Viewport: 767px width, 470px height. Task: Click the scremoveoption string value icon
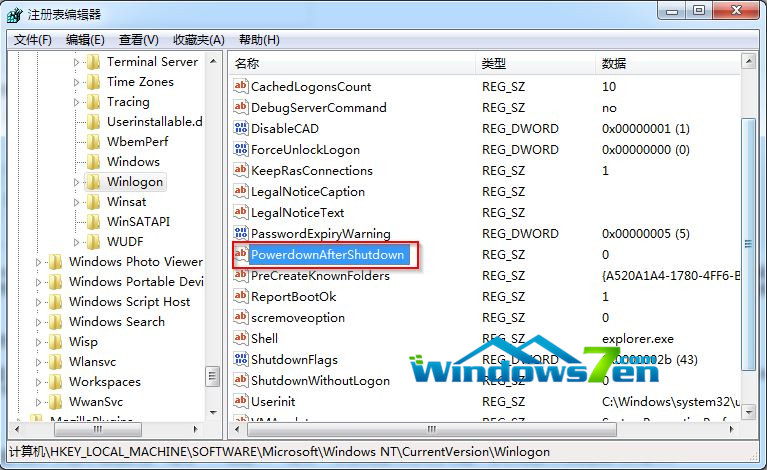(x=241, y=318)
